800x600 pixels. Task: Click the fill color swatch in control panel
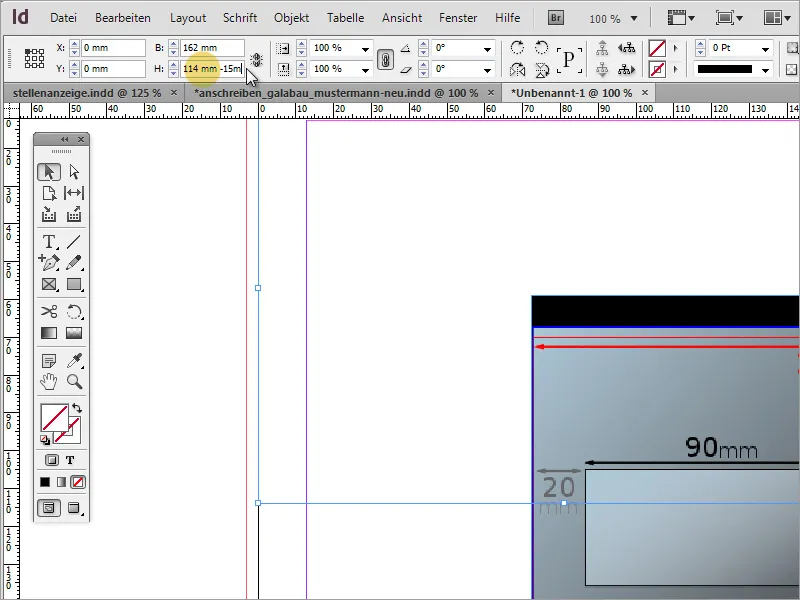(x=657, y=48)
